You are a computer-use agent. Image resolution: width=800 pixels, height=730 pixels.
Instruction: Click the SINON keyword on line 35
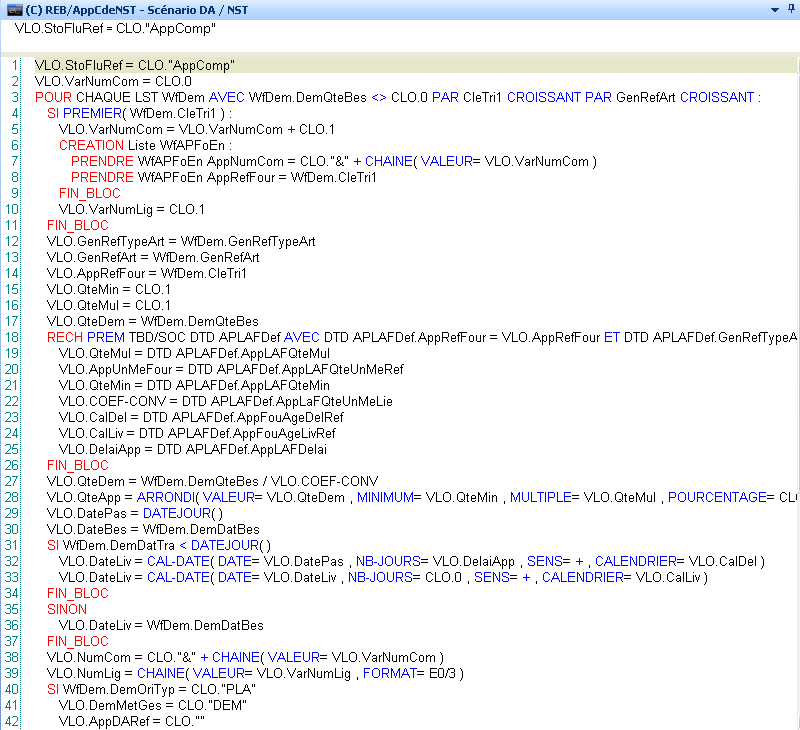tap(66, 609)
